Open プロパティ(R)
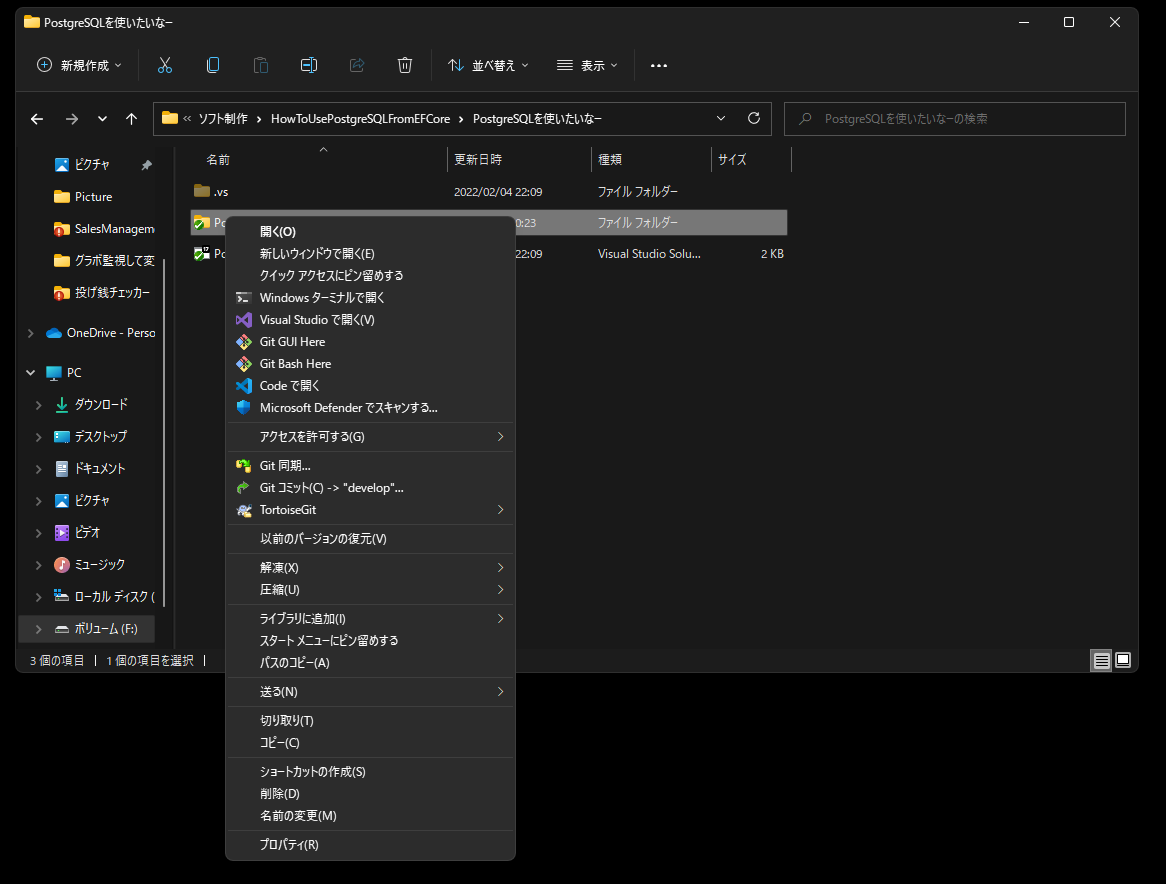 [x=370, y=845]
